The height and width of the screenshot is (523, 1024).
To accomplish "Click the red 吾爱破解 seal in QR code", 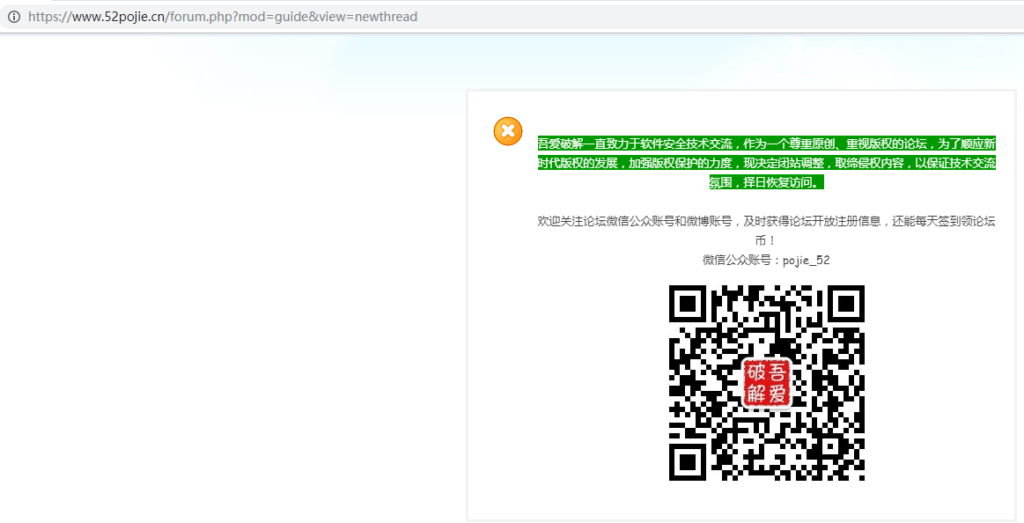I will tap(767, 383).
